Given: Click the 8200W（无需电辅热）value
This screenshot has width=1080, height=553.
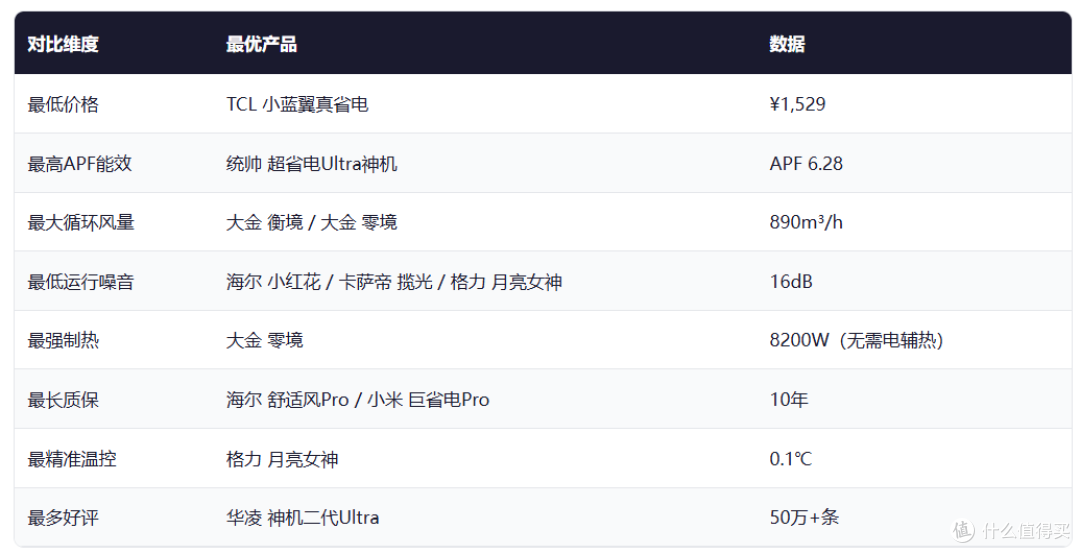Looking at the screenshot, I should tap(856, 340).
